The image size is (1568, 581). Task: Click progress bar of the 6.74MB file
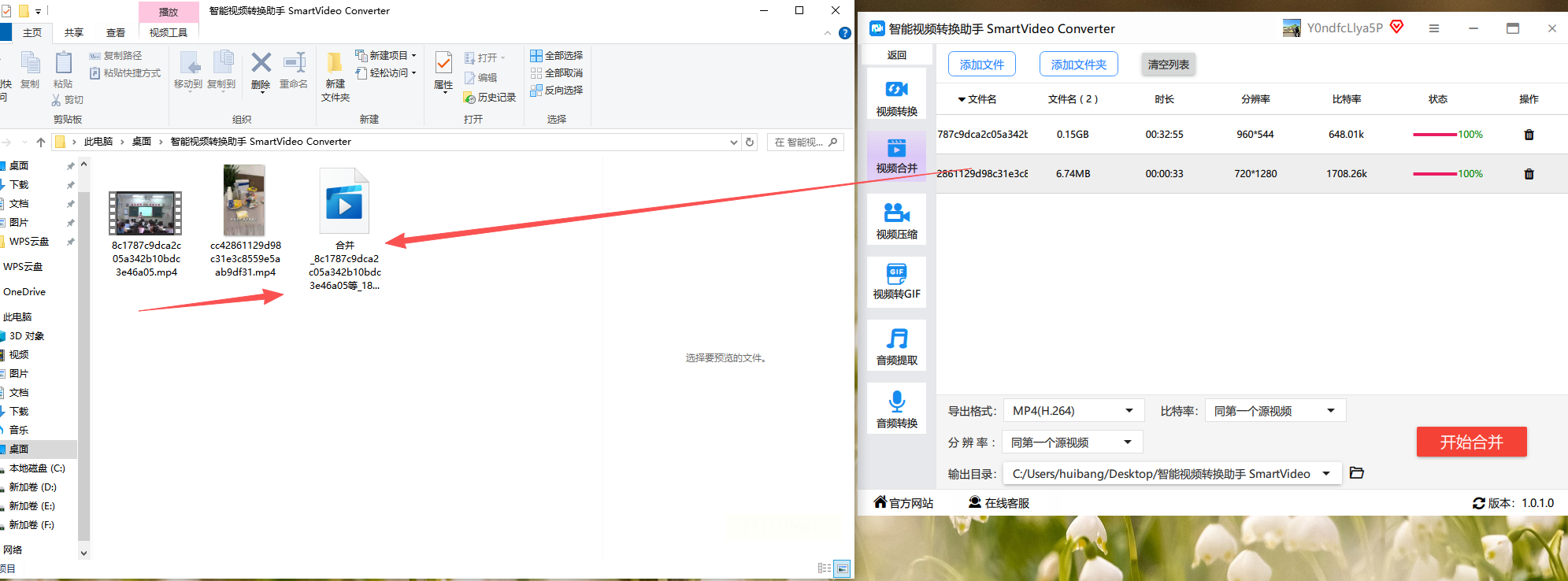pos(1435,174)
